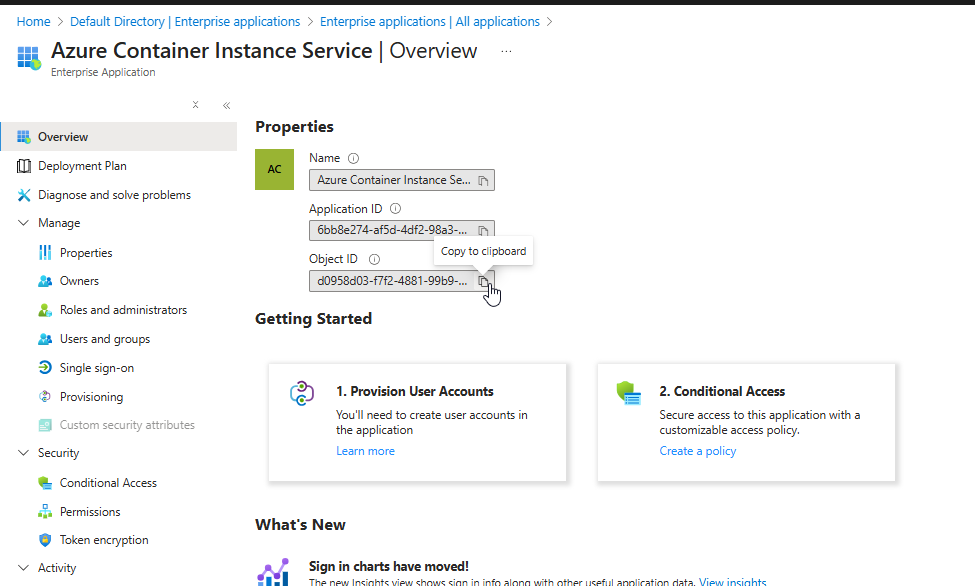Click the Name text field

402,180
